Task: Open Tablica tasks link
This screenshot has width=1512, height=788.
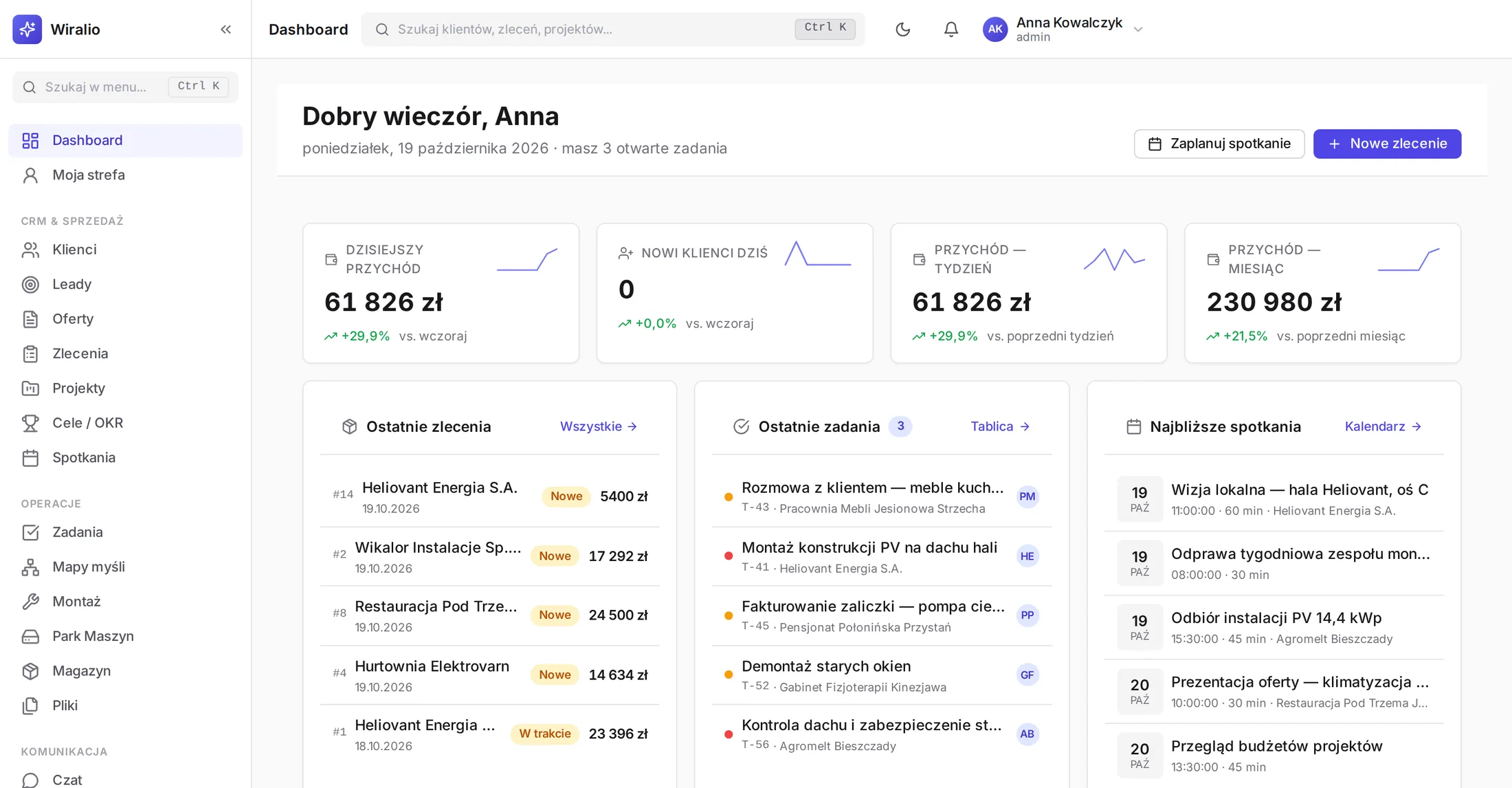Action: [x=1000, y=426]
